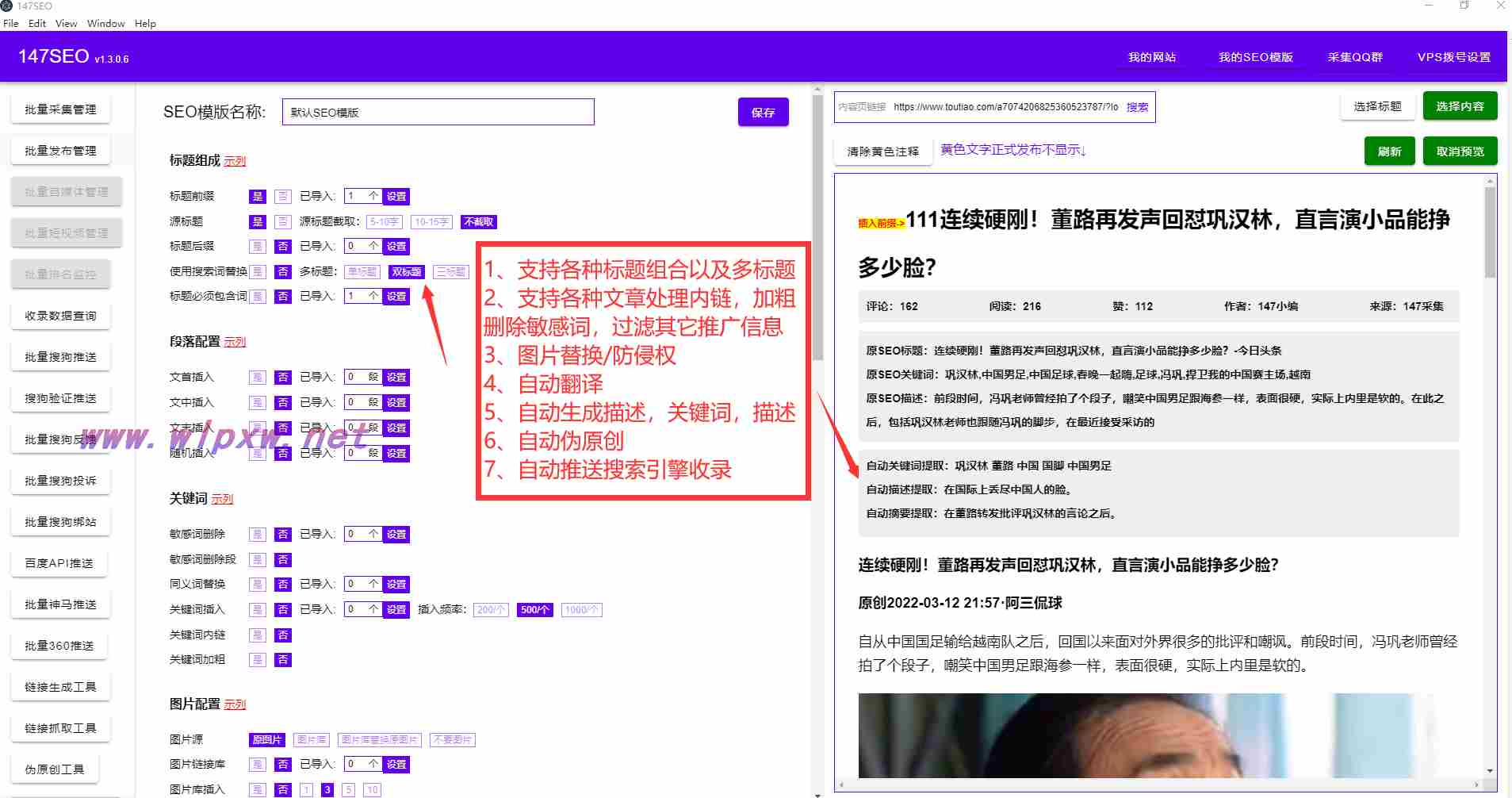Click 设置 for 标题后缀

click(x=396, y=246)
